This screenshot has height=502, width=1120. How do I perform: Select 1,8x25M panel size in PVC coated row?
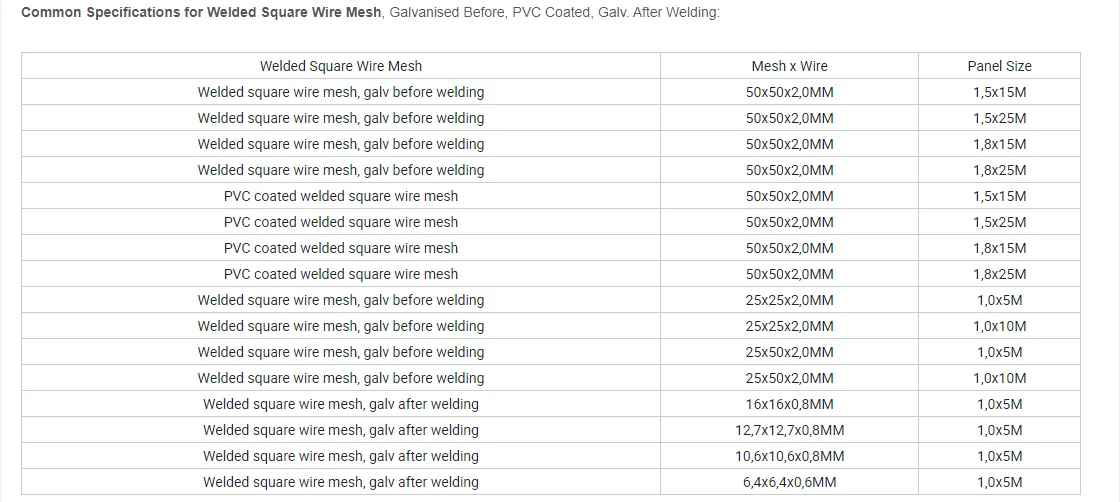pos(999,274)
